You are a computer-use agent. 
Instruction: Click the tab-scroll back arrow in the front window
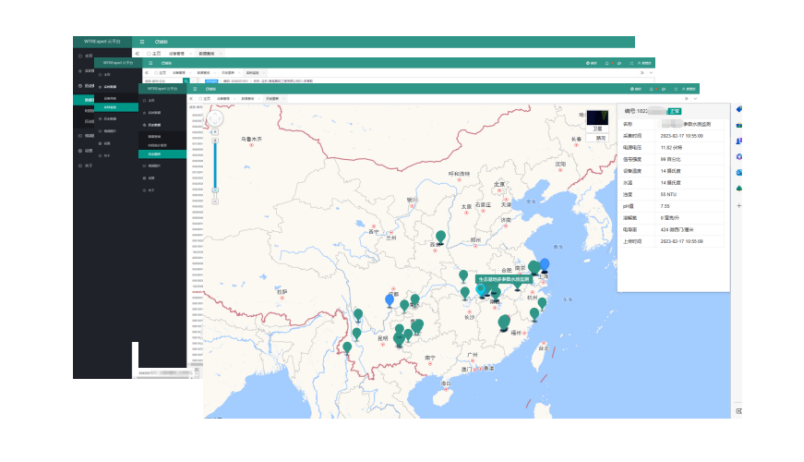pos(191,98)
